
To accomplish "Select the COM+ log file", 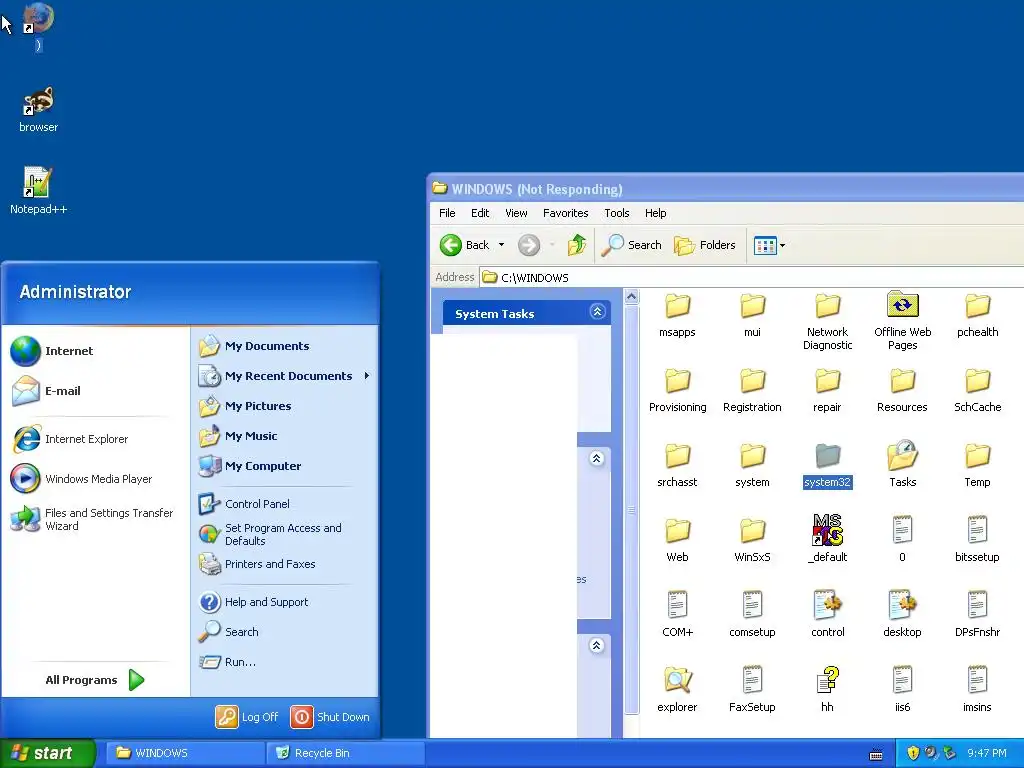I will point(677,615).
